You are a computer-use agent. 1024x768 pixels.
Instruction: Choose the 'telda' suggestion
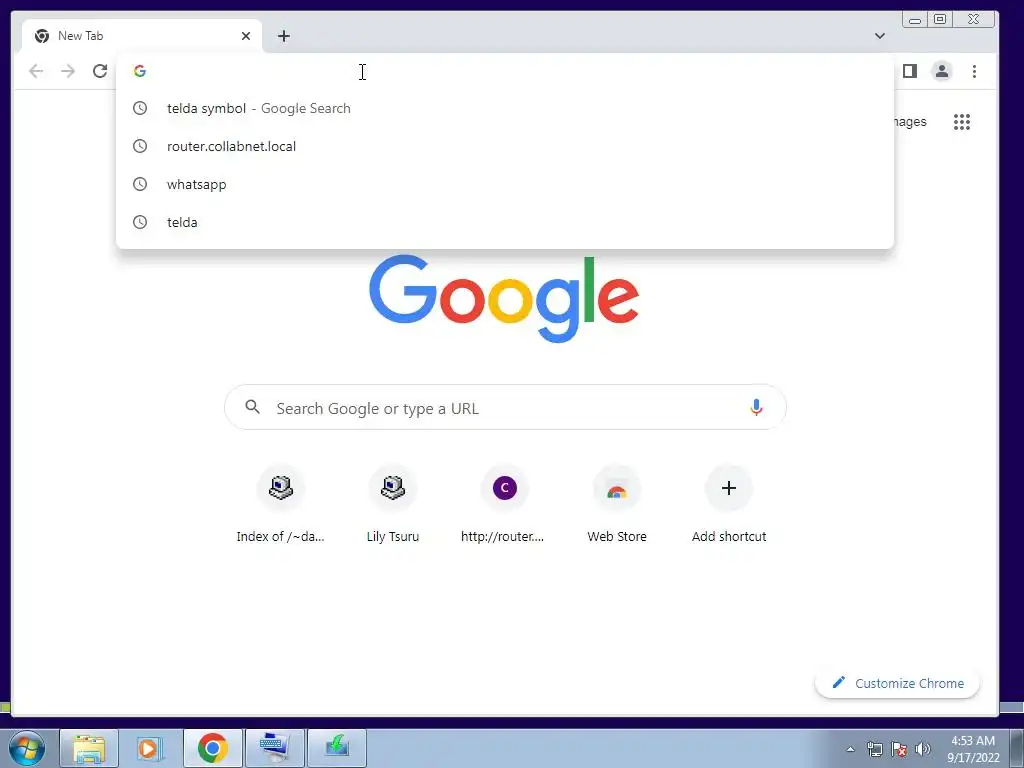pyautogui.click(x=505, y=222)
